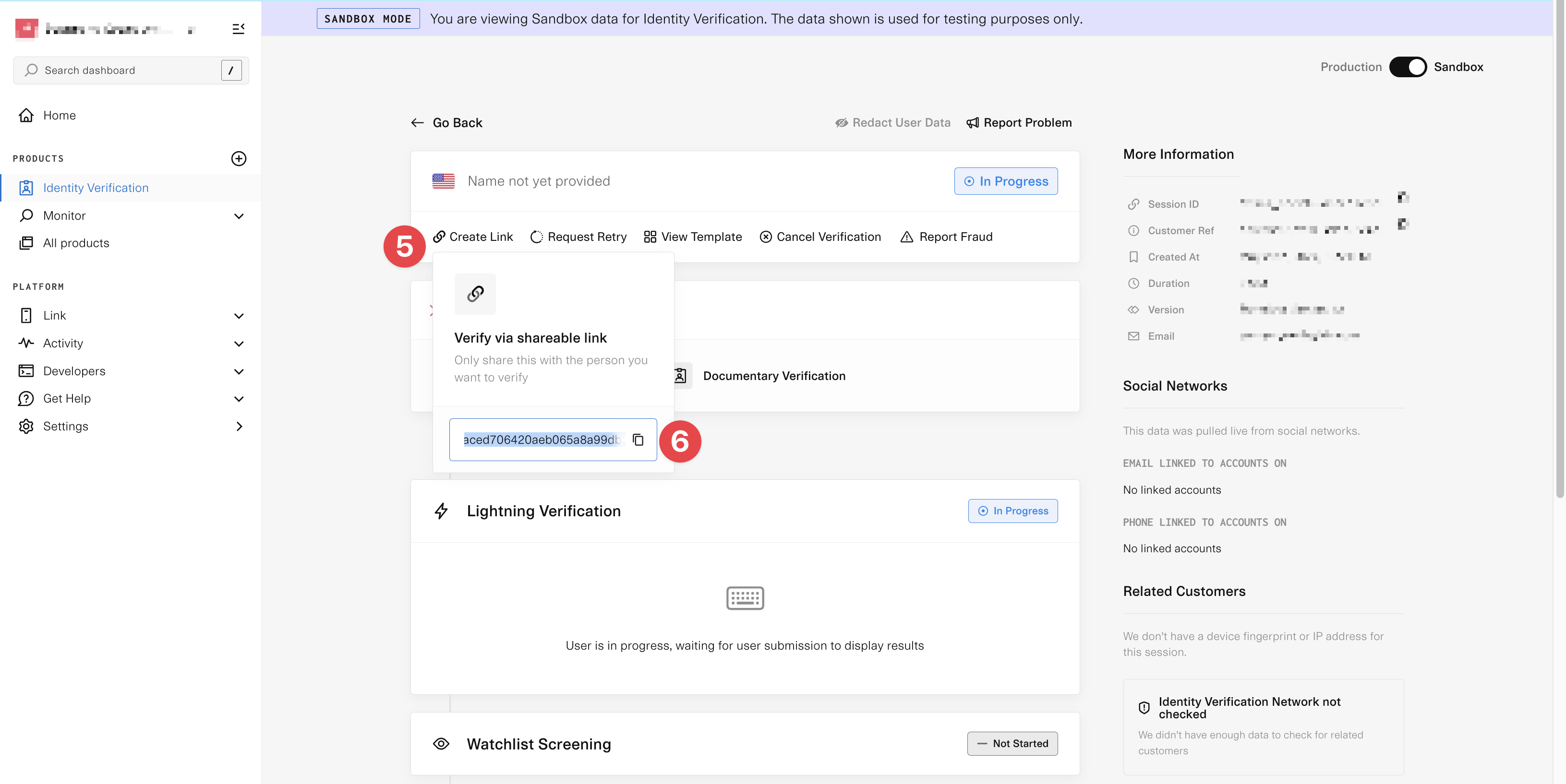Toggle the Production/Sandbox switch
This screenshot has height=784, width=1566.
click(x=1407, y=67)
